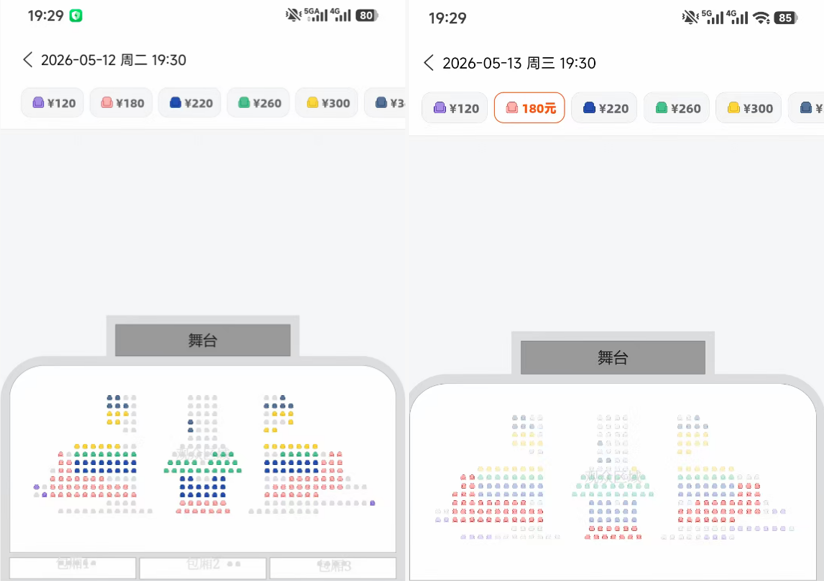Select ¥120 price filter on right screen
Viewport: 824px width, 581px height.
[x=455, y=108]
